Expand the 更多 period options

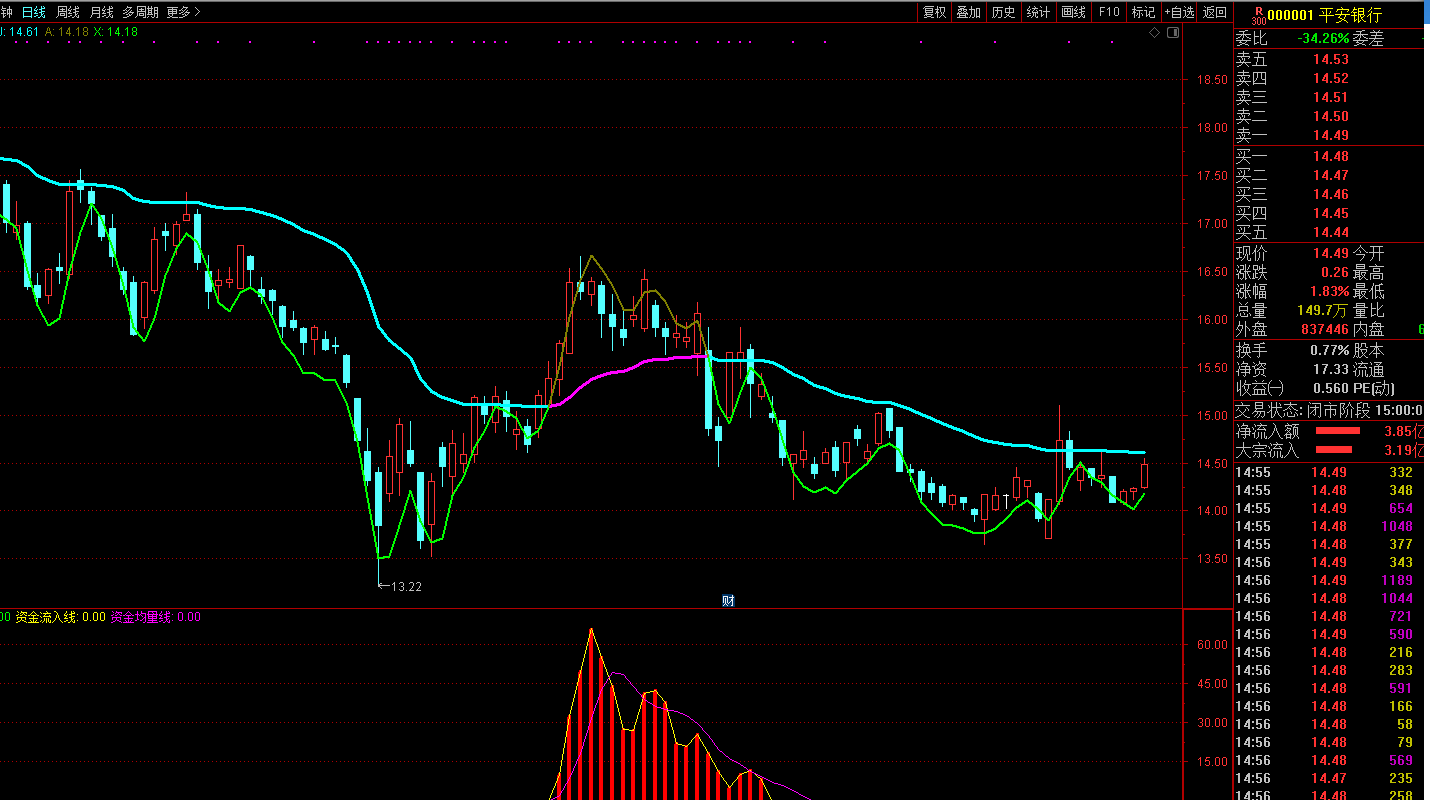point(182,12)
